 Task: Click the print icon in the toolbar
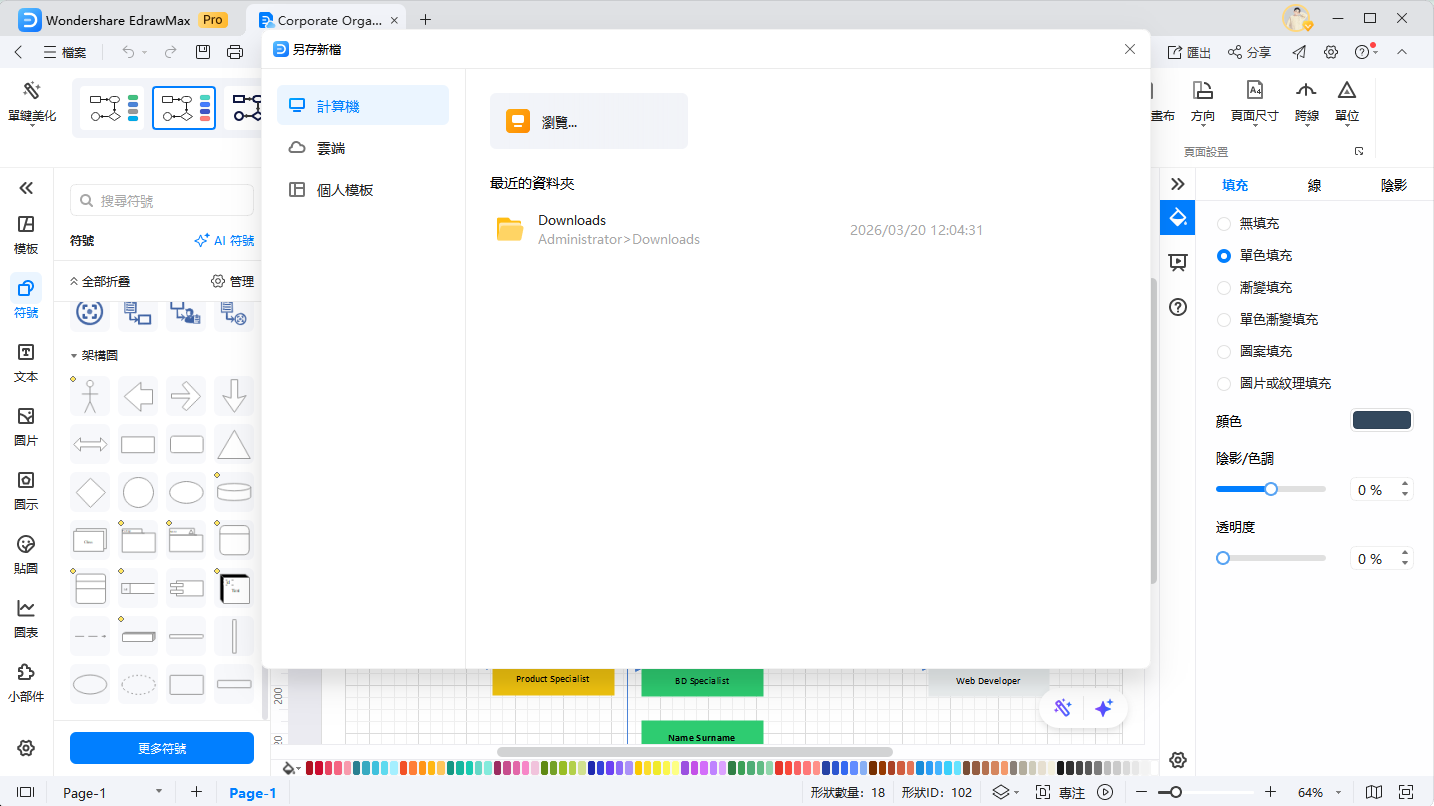[x=235, y=52]
